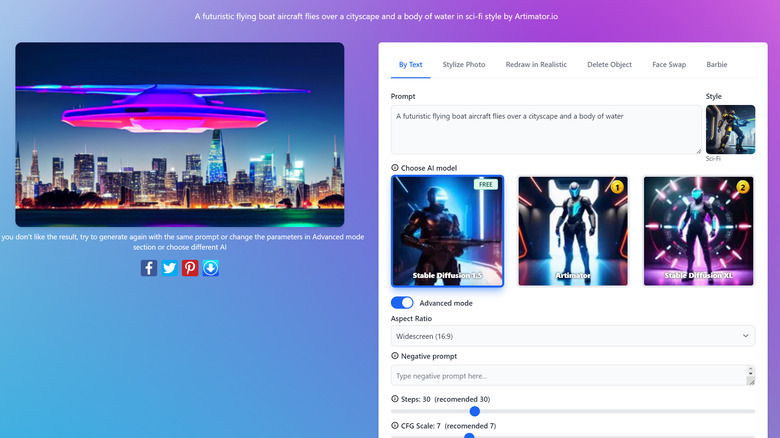The height and width of the screenshot is (438, 780).
Task: Click the image title text at the top
Action: [x=376, y=16]
